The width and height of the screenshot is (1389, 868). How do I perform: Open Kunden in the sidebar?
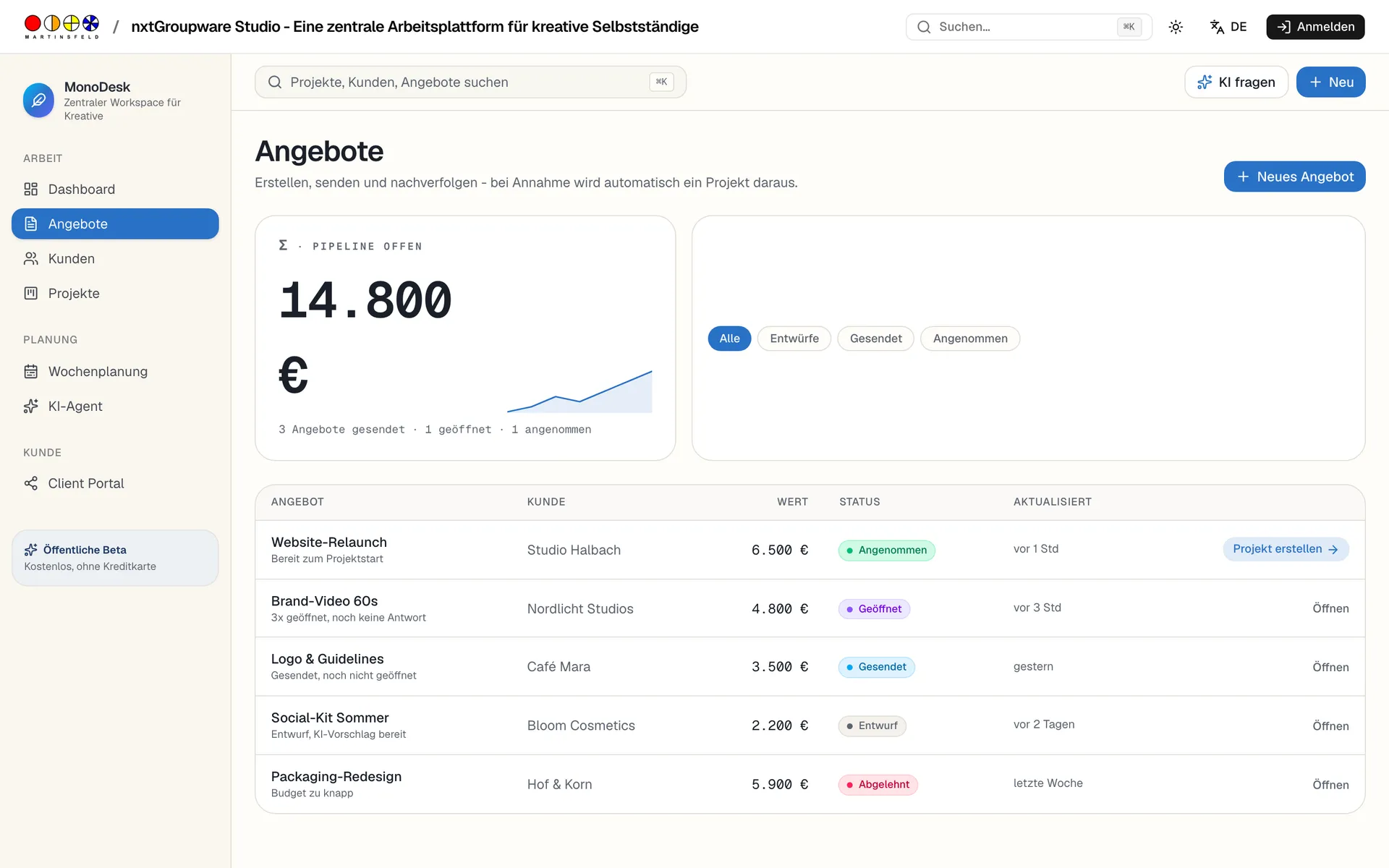[115, 258]
